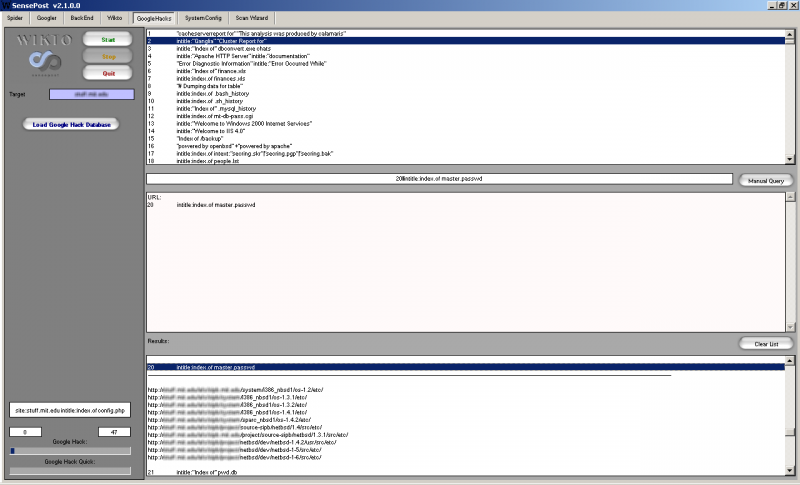Select the Wikto tab
800x485 pixels.
(x=115, y=18)
